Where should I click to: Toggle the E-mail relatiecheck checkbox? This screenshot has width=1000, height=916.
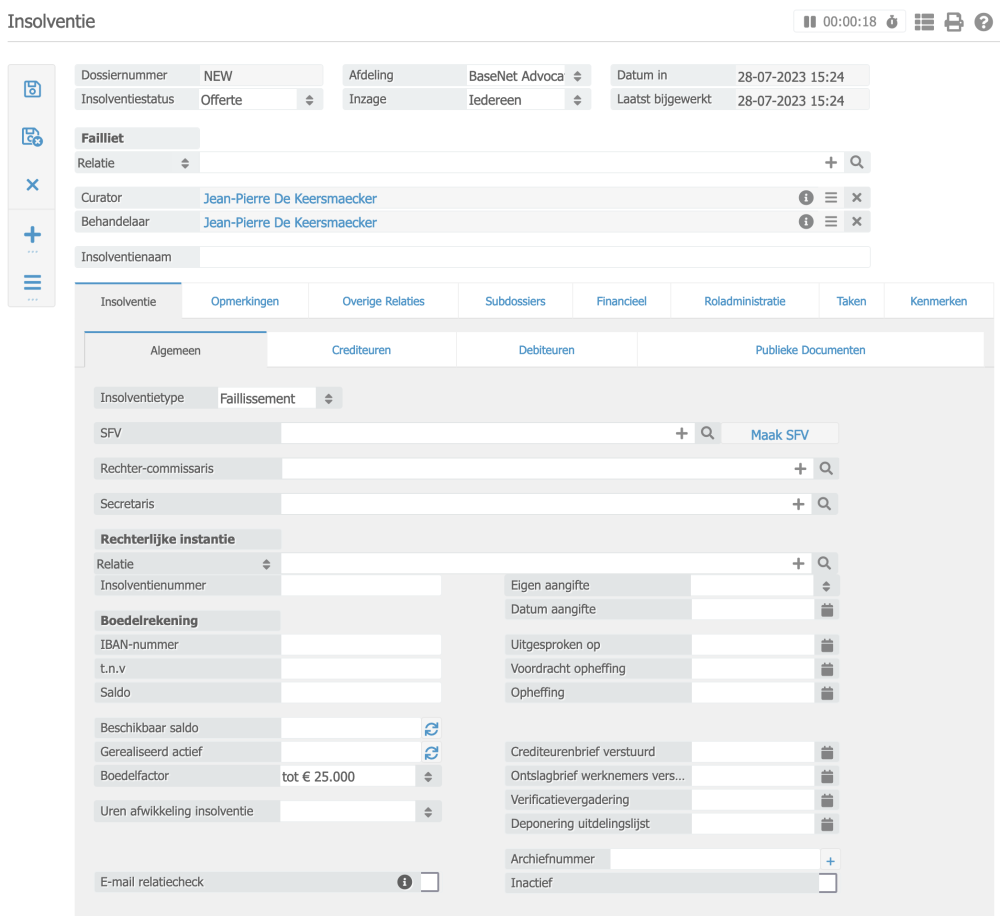[430, 882]
